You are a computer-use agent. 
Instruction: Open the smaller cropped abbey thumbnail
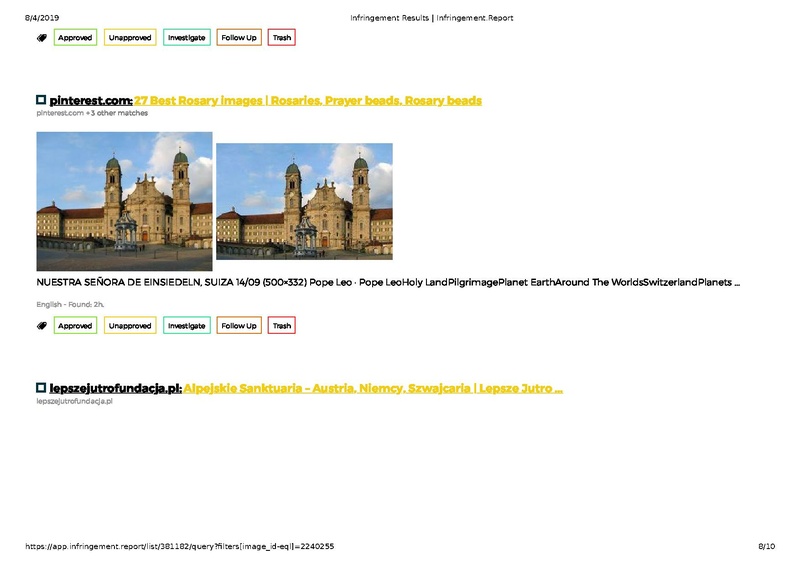[305, 202]
